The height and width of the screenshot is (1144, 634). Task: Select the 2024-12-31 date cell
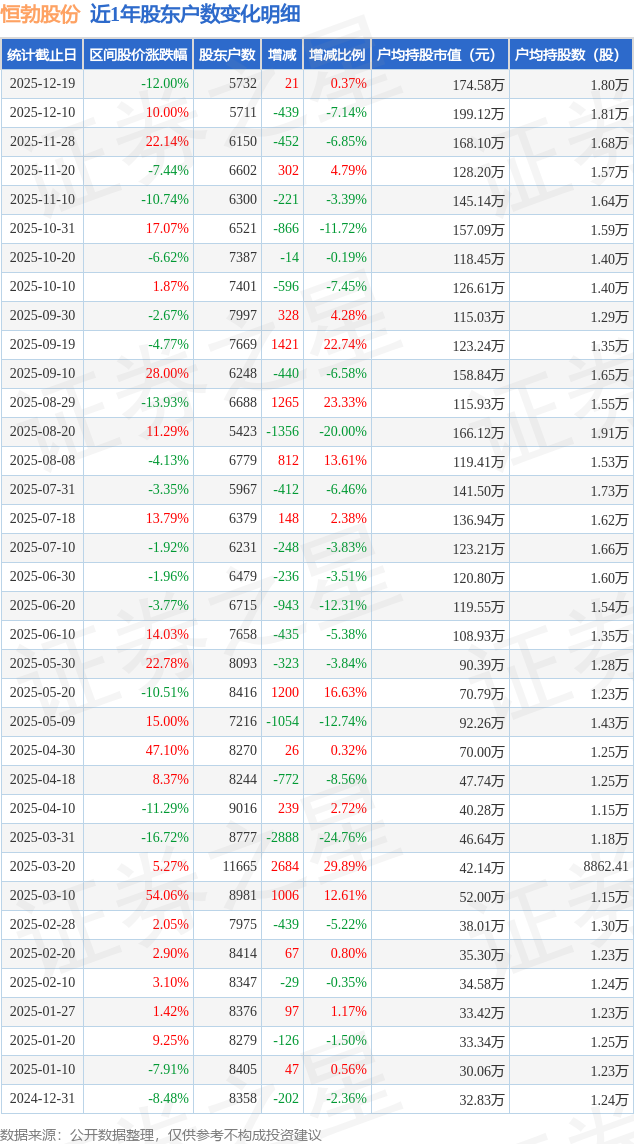click(x=42, y=1099)
